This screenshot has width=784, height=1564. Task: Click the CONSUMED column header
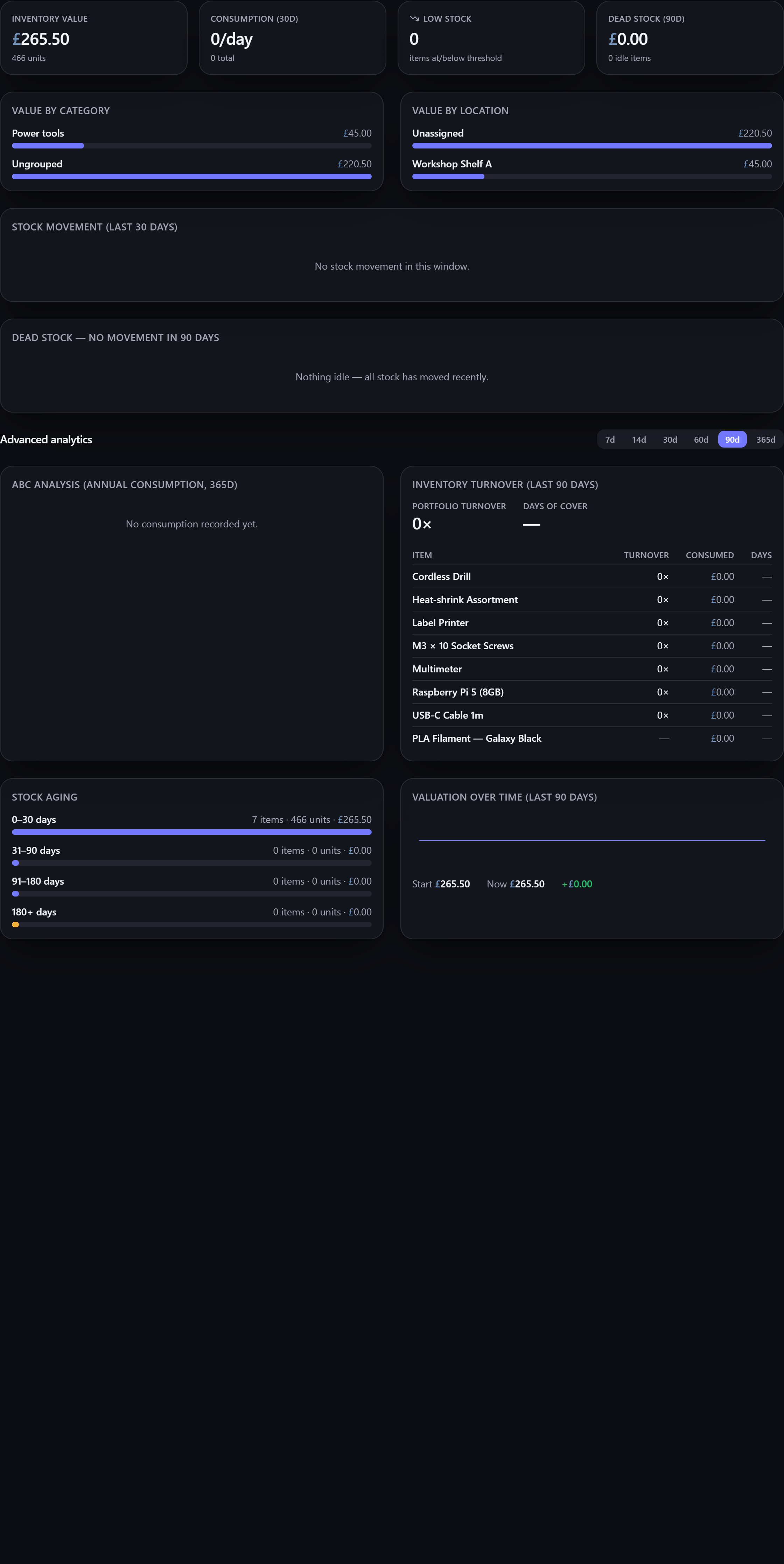pyautogui.click(x=709, y=555)
